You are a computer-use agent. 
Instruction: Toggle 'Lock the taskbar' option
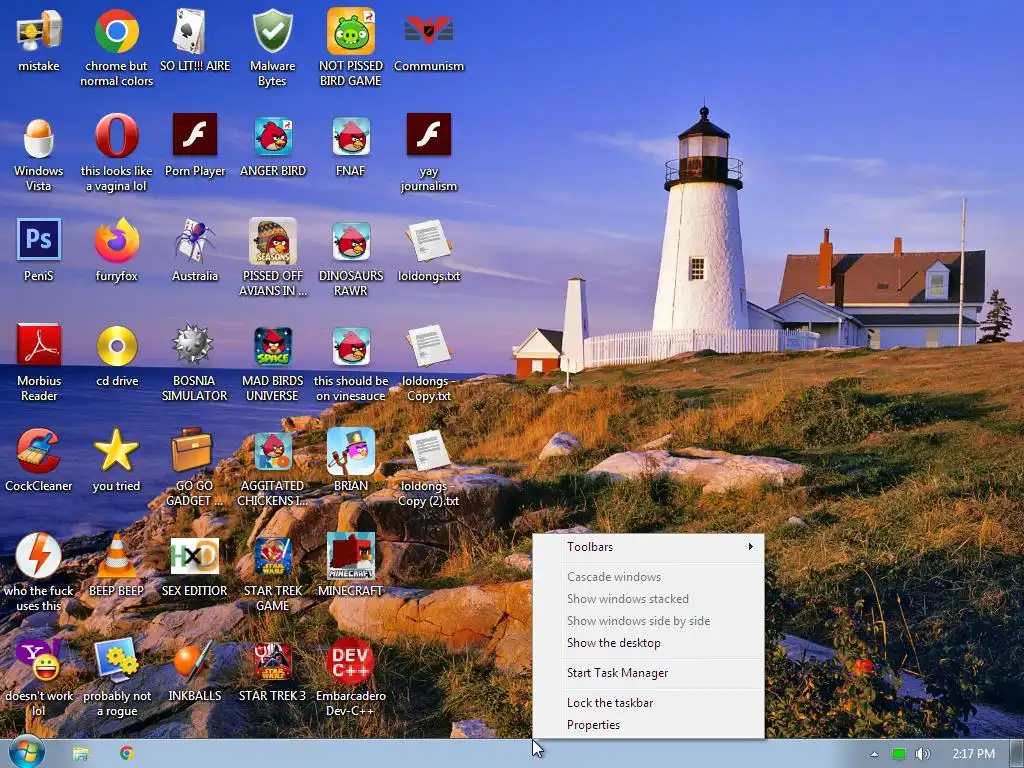tap(648, 703)
